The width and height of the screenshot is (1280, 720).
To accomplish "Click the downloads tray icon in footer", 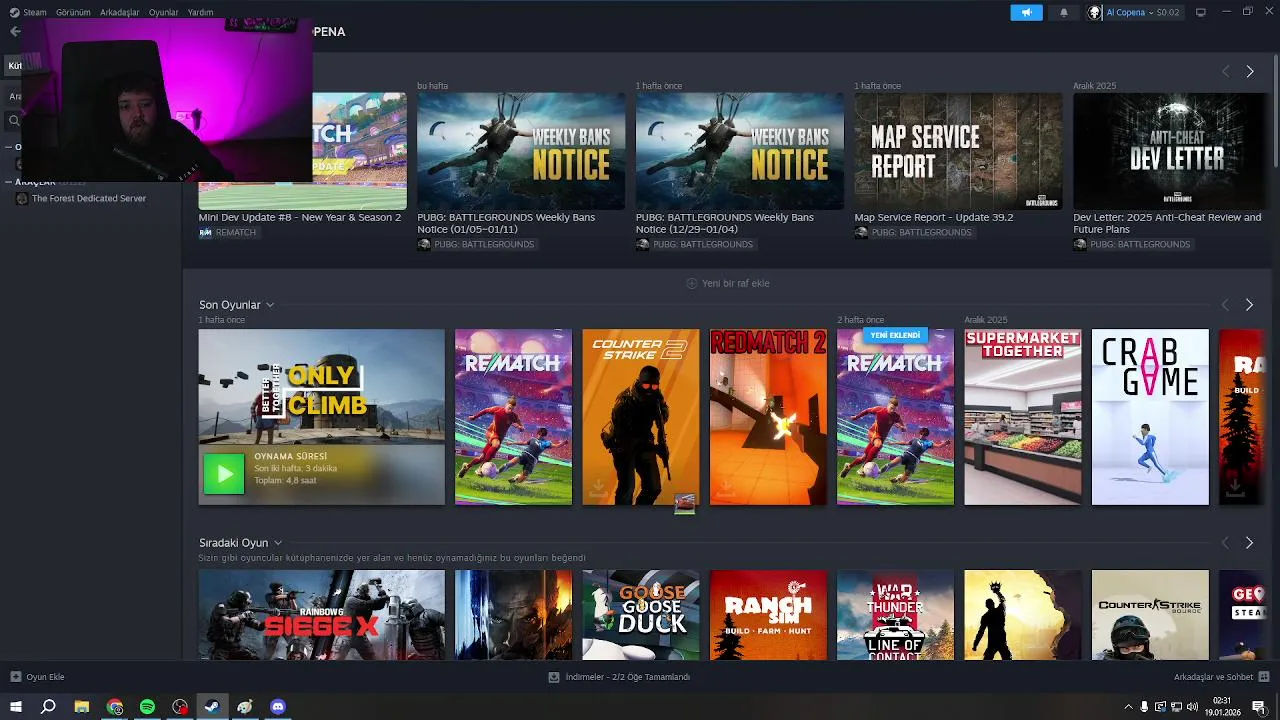I will [x=554, y=677].
